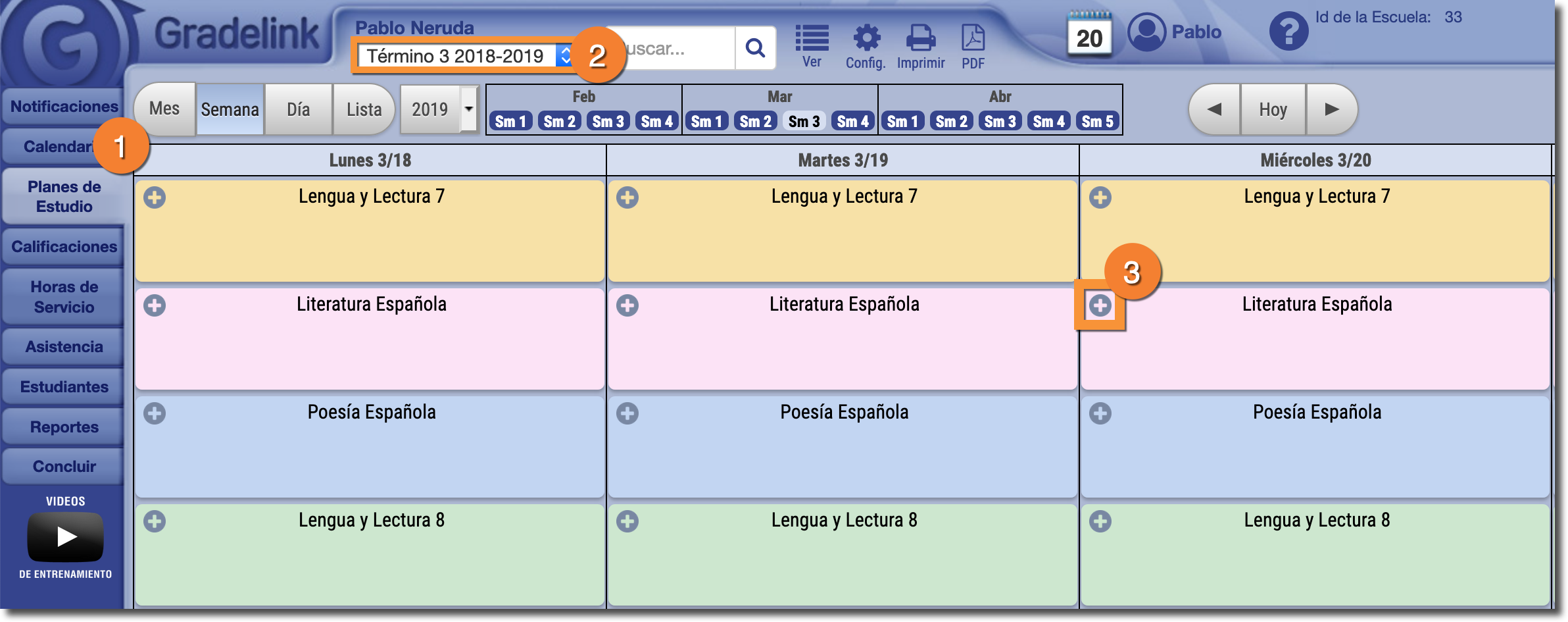Viewport: 1568px width, 622px height.
Task: Go to next week with right arrow
Action: 1331,109
